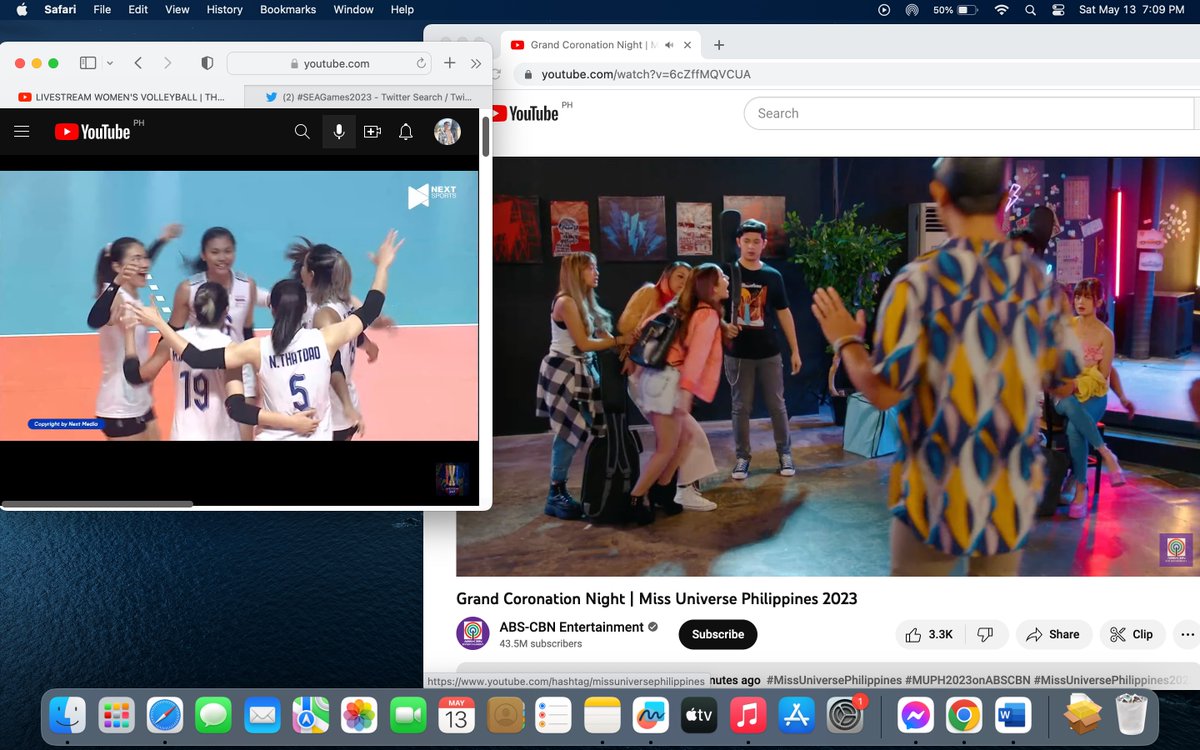Show more toolbar items in Safari
1200x750 pixels.
476,63
